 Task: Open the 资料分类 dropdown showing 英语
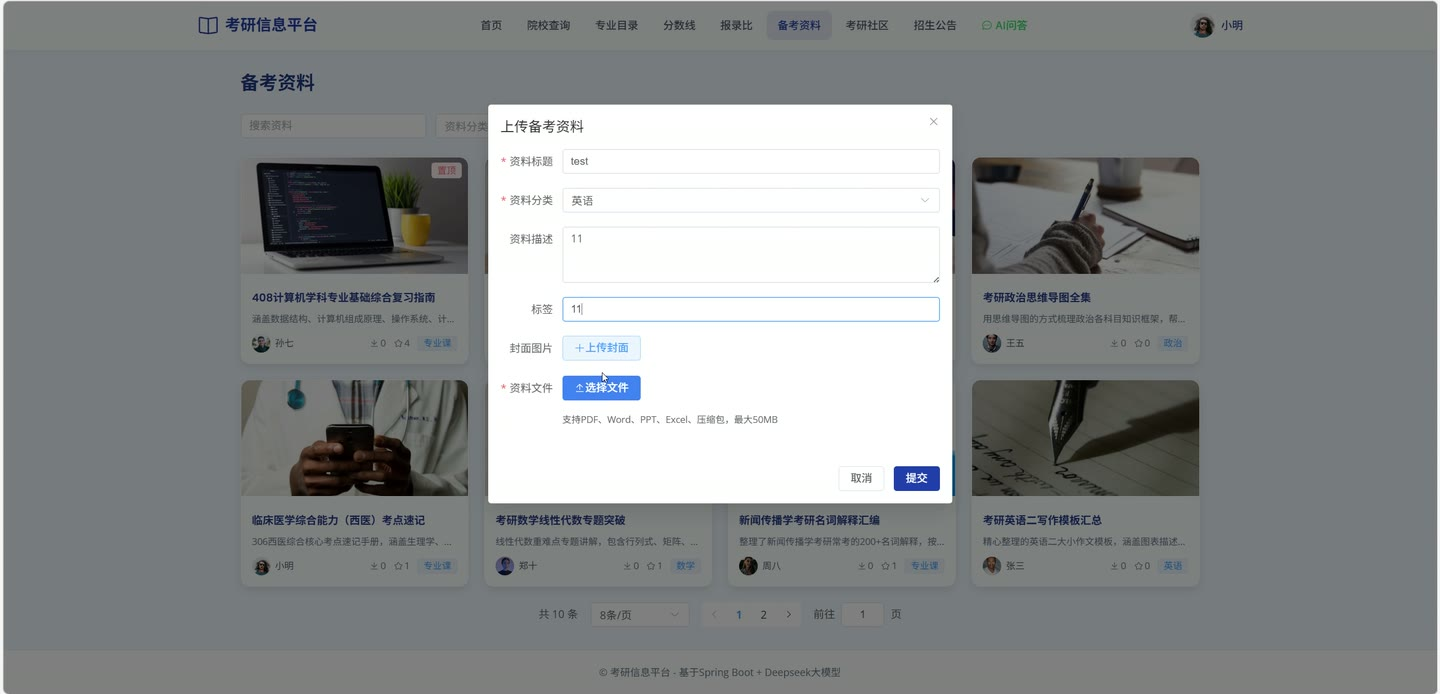point(751,200)
